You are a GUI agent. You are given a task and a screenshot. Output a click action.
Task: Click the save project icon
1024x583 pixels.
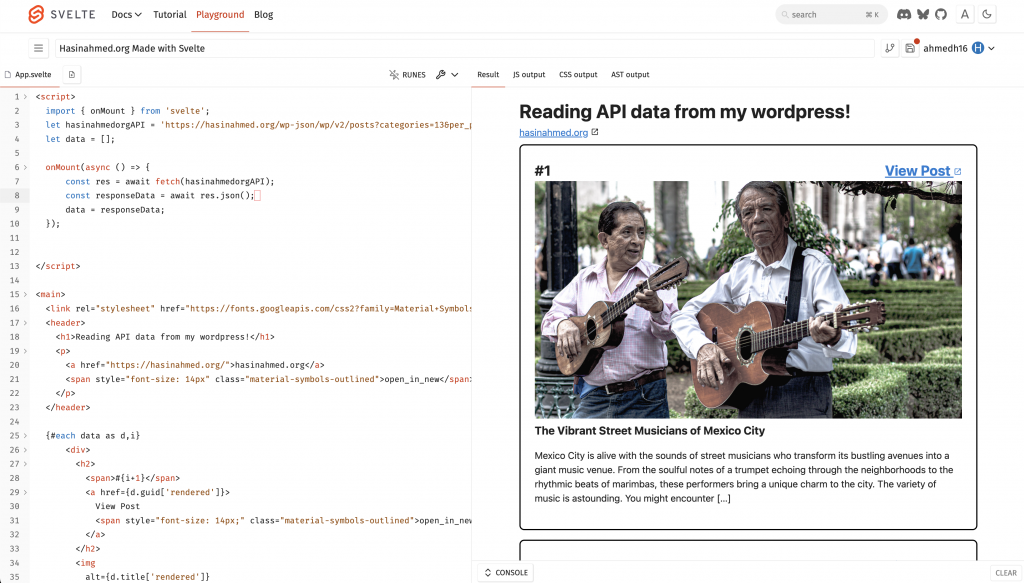pyautogui.click(x=909, y=48)
